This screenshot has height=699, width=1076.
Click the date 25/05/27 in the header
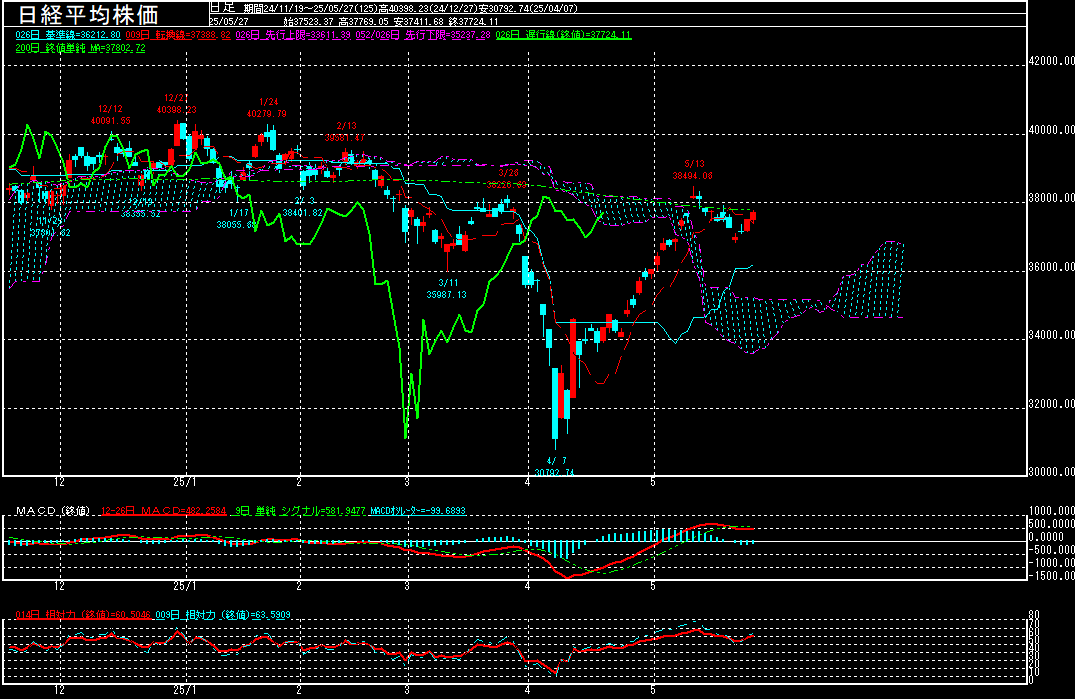(x=229, y=21)
